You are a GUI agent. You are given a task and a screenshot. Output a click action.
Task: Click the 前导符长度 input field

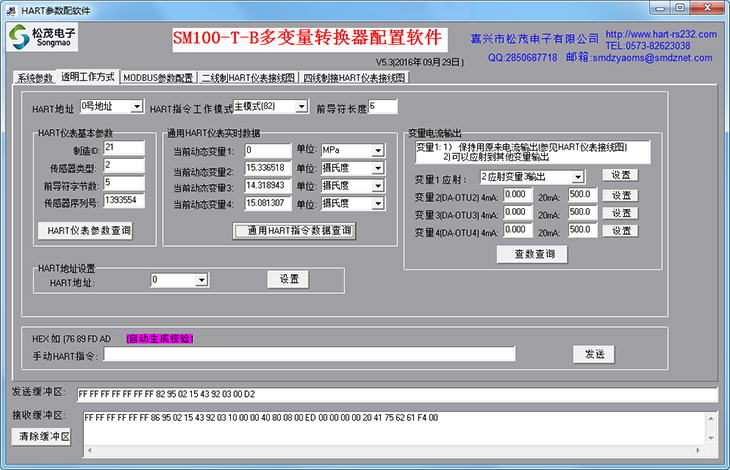pyautogui.click(x=382, y=106)
